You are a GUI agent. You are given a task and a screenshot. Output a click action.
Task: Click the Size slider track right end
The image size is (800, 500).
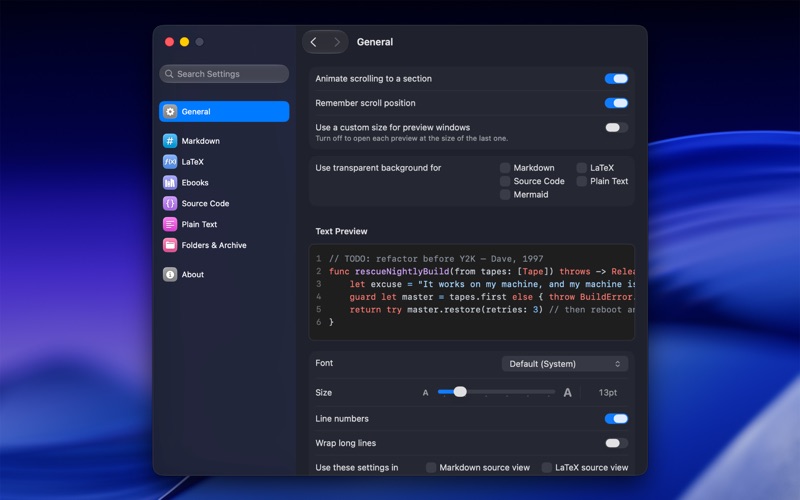coord(553,392)
